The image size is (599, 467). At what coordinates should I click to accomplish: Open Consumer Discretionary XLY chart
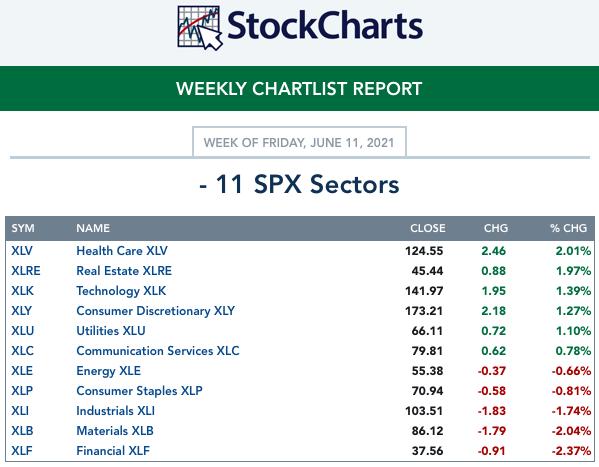155,311
